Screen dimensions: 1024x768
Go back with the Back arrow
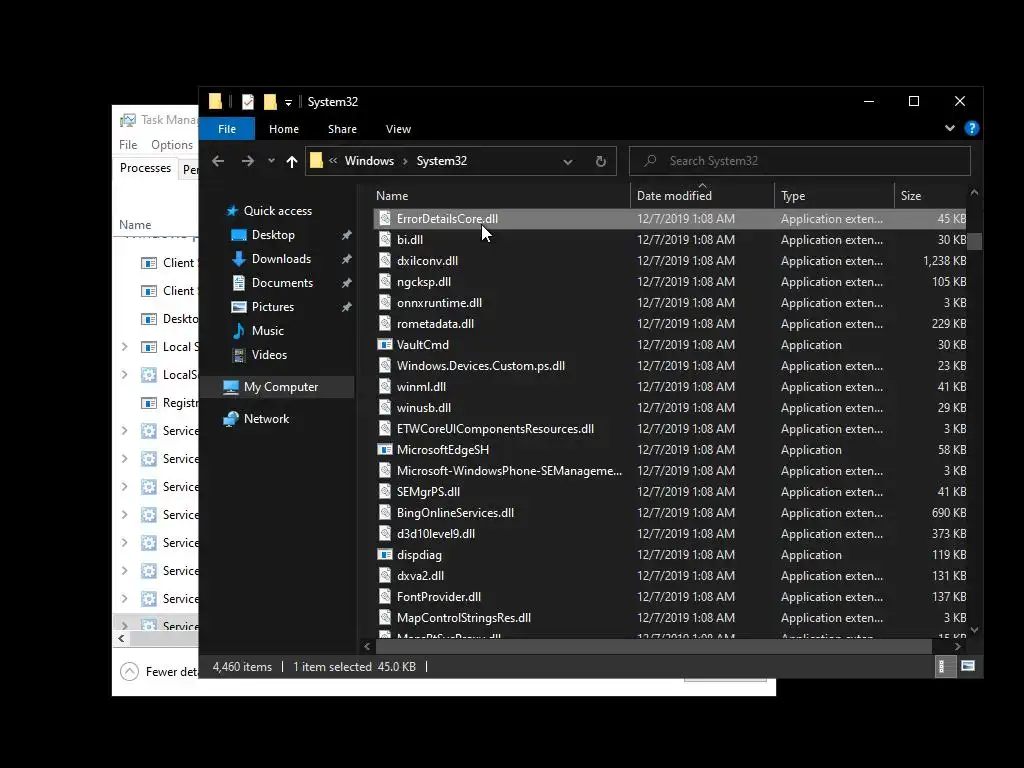pos(218,161)
